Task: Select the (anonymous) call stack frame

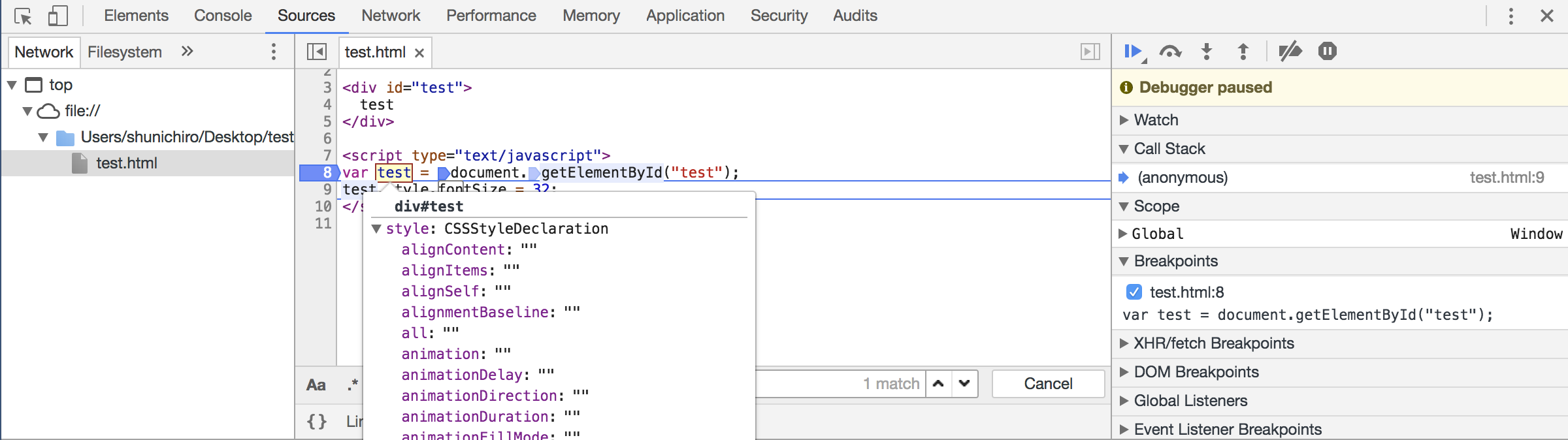Action: coord(1183,178)
